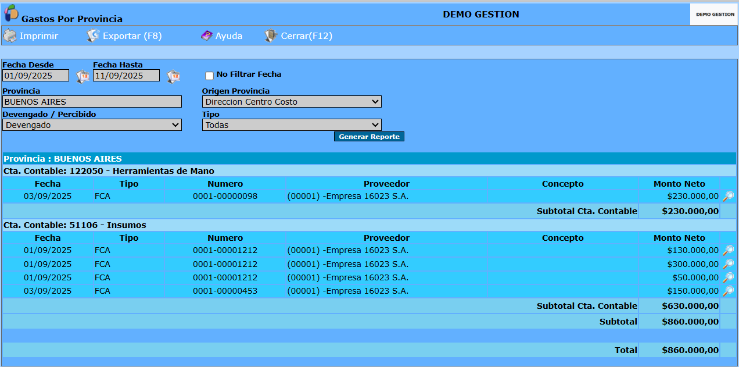739x367 pixels.
Task: Click the Total $860.000,00 value
Action: [x=690, y=350]
